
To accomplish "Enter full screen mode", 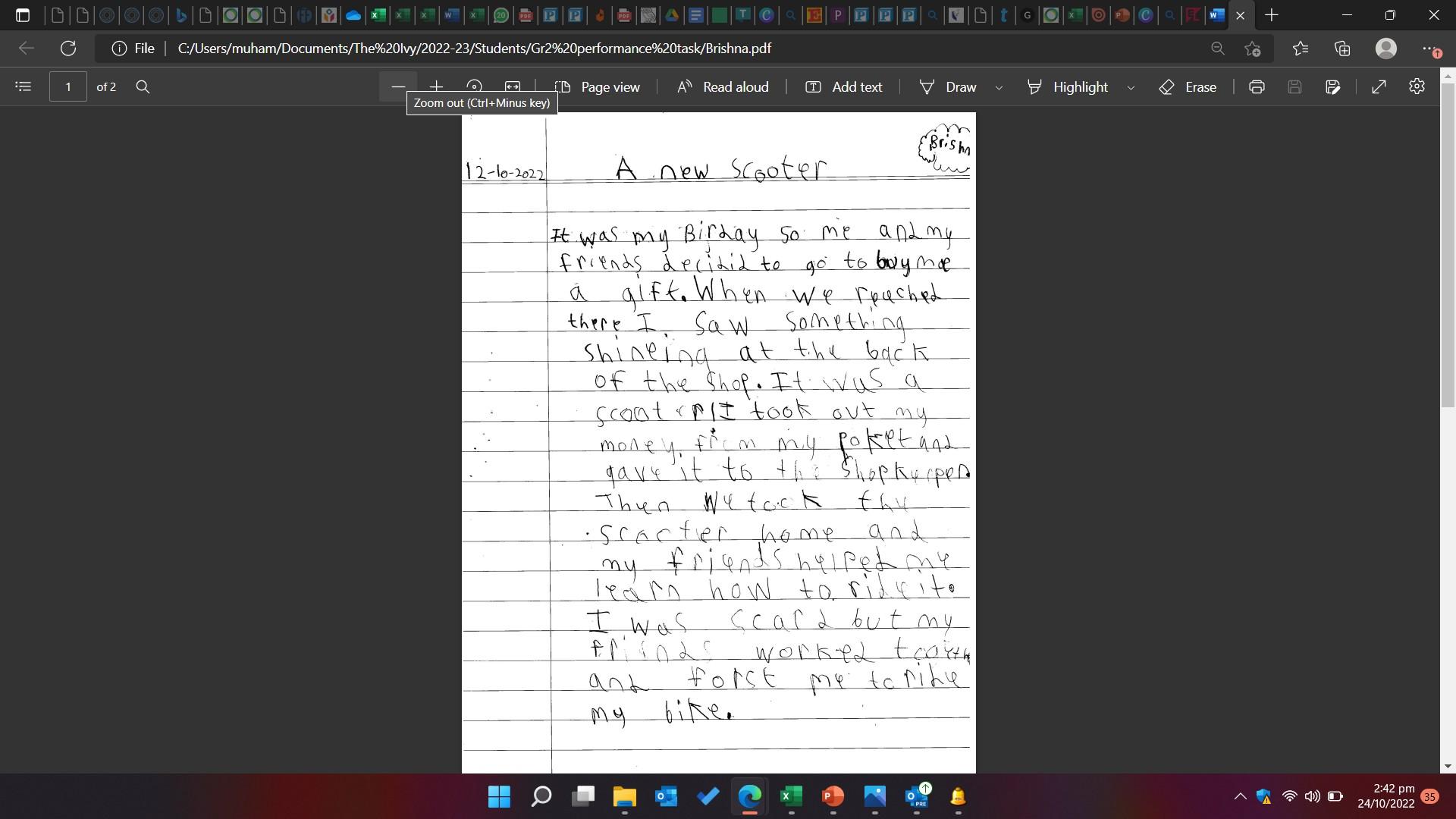I will 1379,86.
